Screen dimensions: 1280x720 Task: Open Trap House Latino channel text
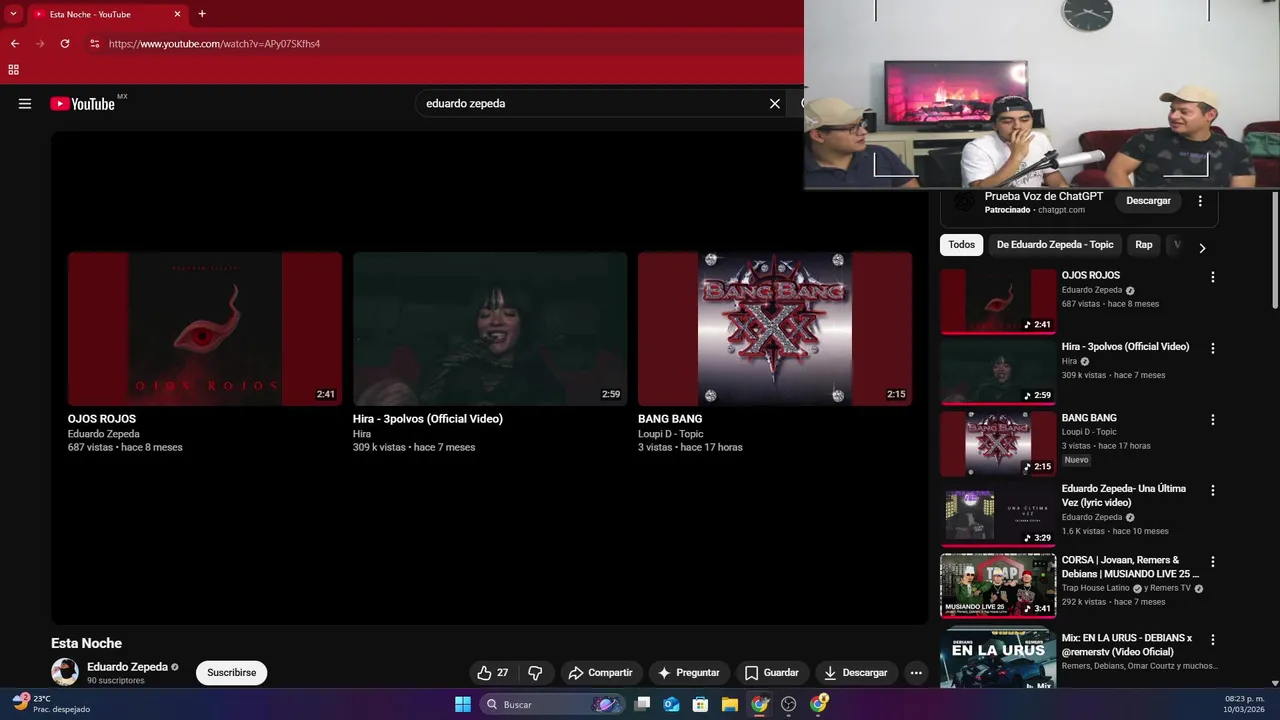click(x=1095, y=588)
